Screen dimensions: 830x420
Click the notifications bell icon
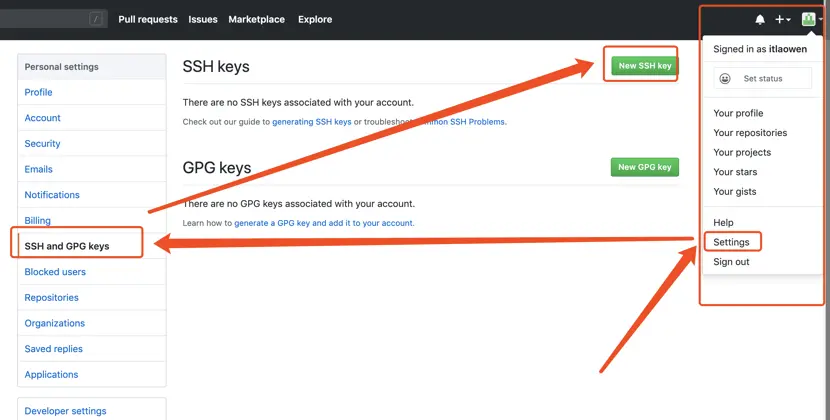[760, 19]
